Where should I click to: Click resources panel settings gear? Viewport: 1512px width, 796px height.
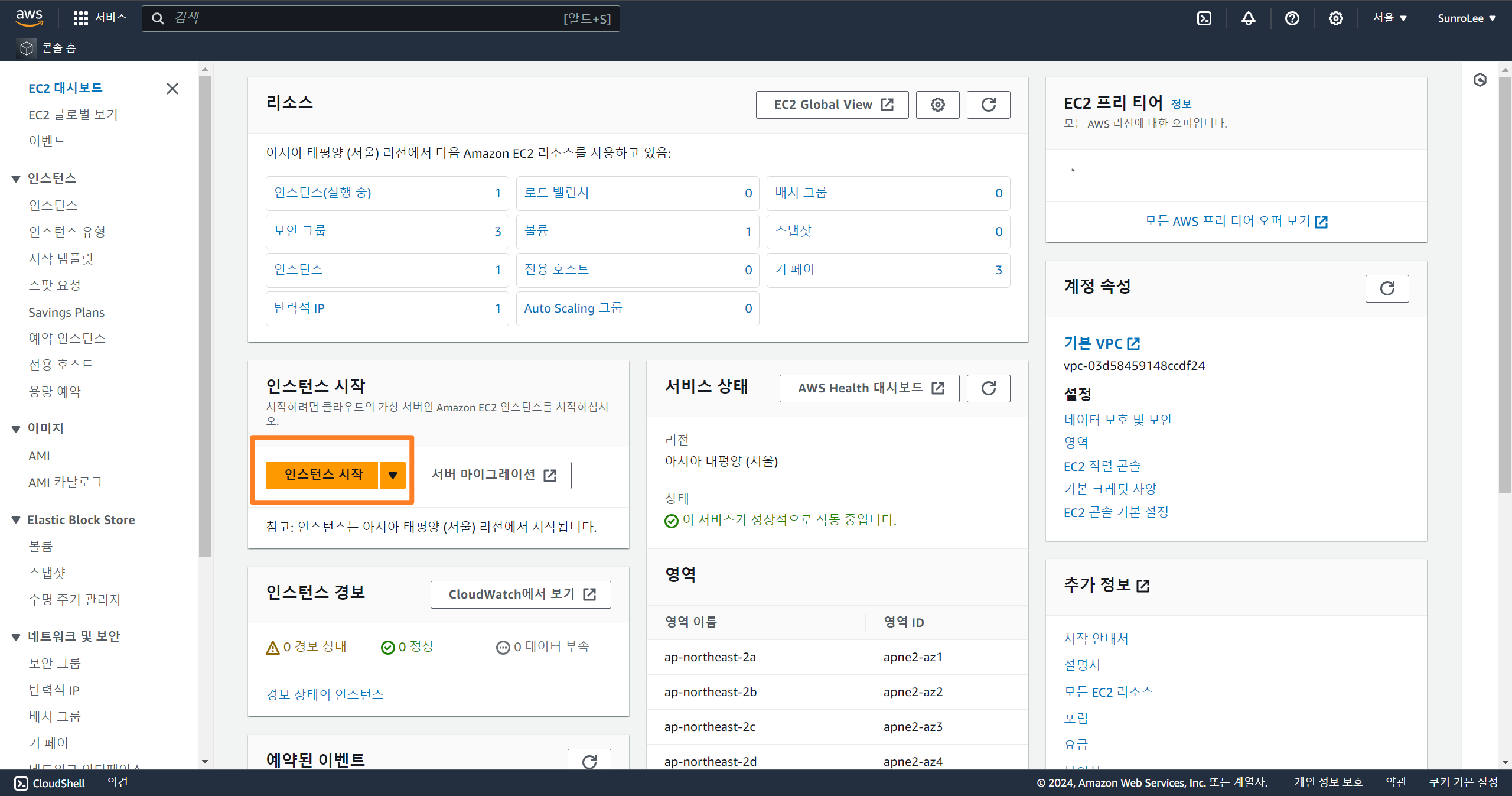[x=937, y=105]
